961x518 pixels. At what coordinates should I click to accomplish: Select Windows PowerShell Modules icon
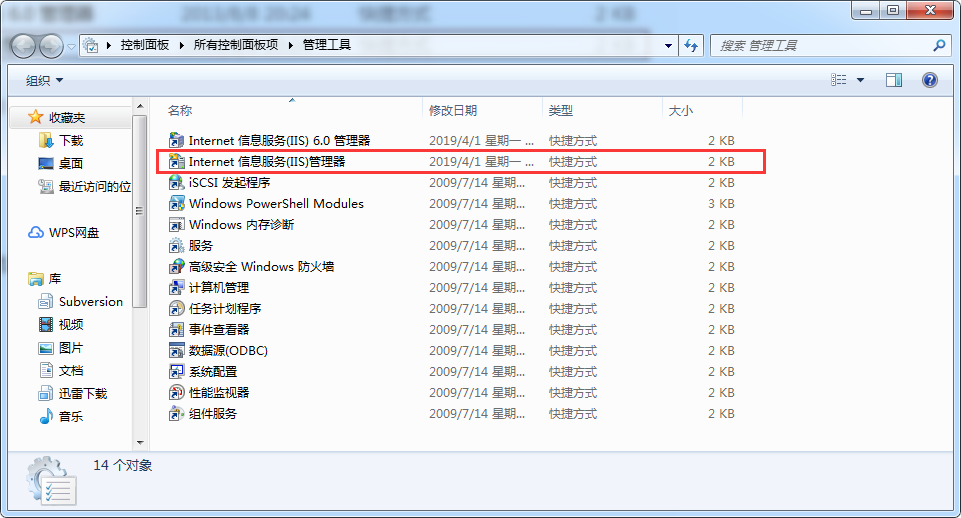177,204
